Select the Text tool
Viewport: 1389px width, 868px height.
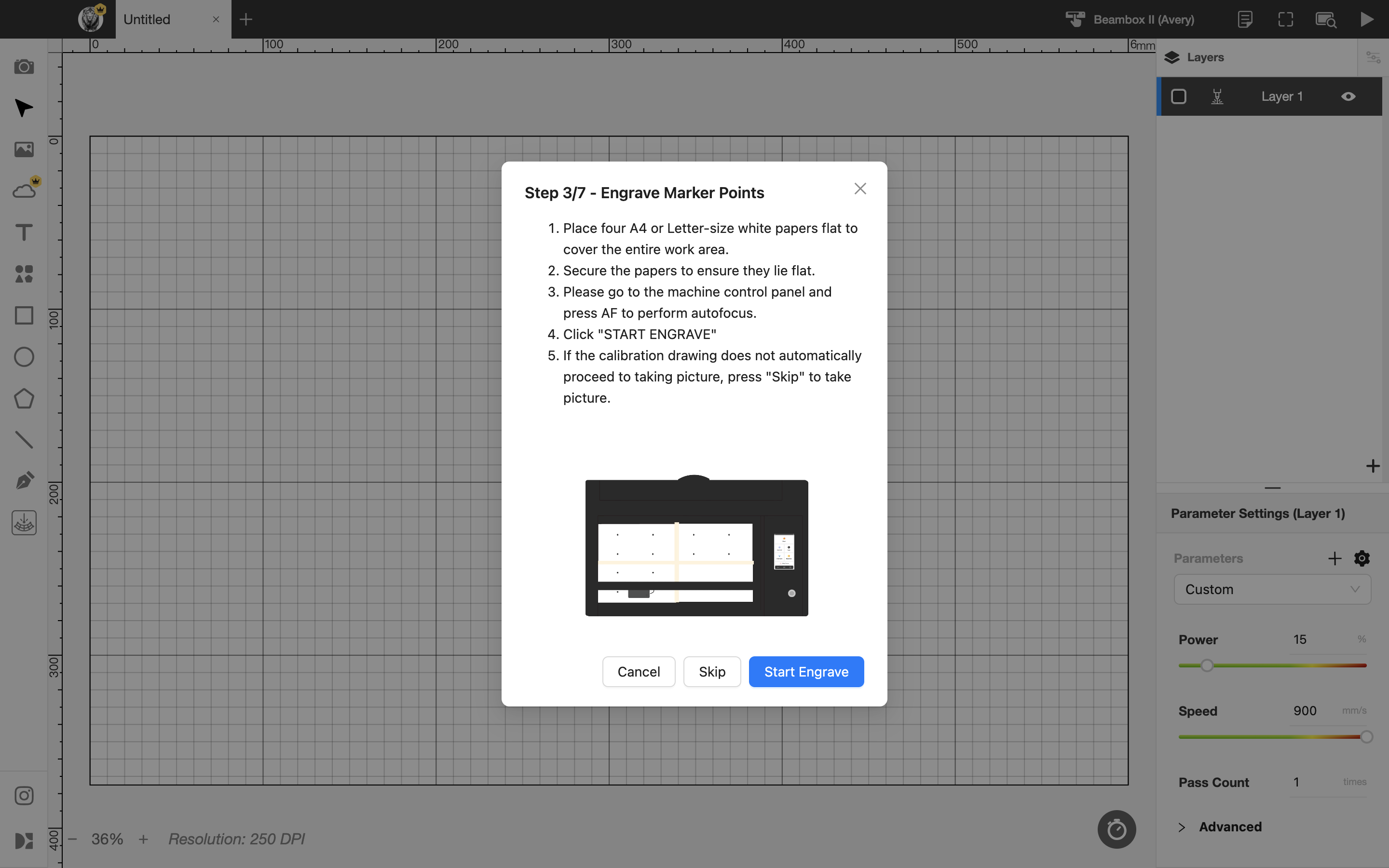[x=24, y=232]
